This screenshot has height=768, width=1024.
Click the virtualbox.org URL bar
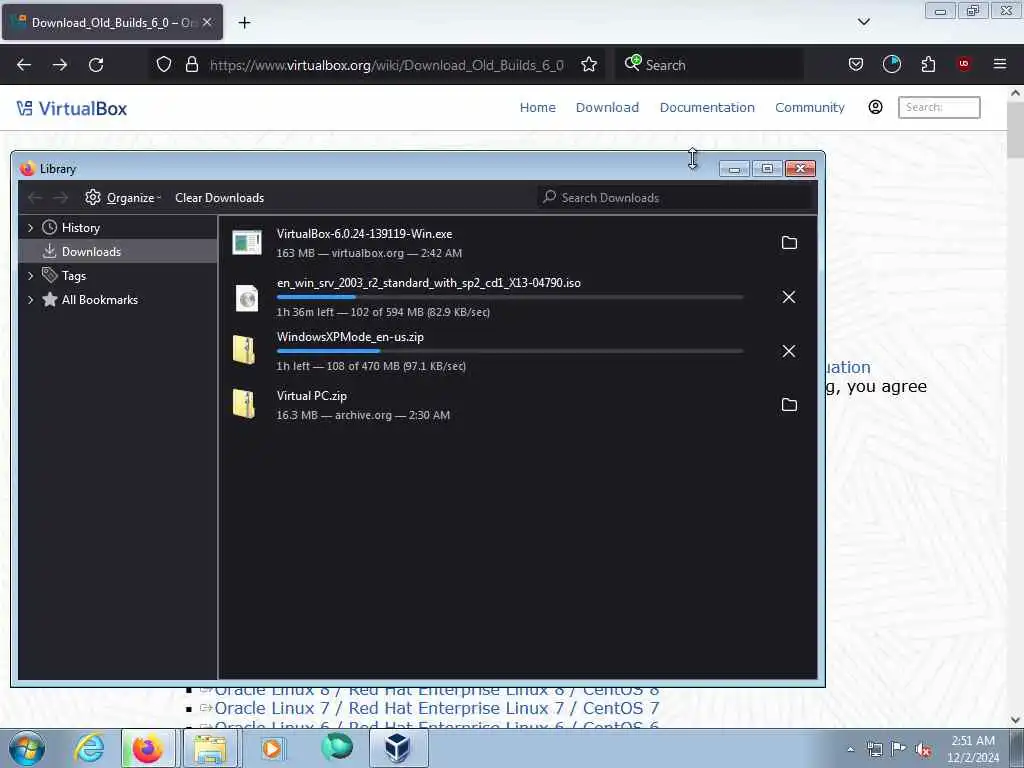tap(386, 65)
